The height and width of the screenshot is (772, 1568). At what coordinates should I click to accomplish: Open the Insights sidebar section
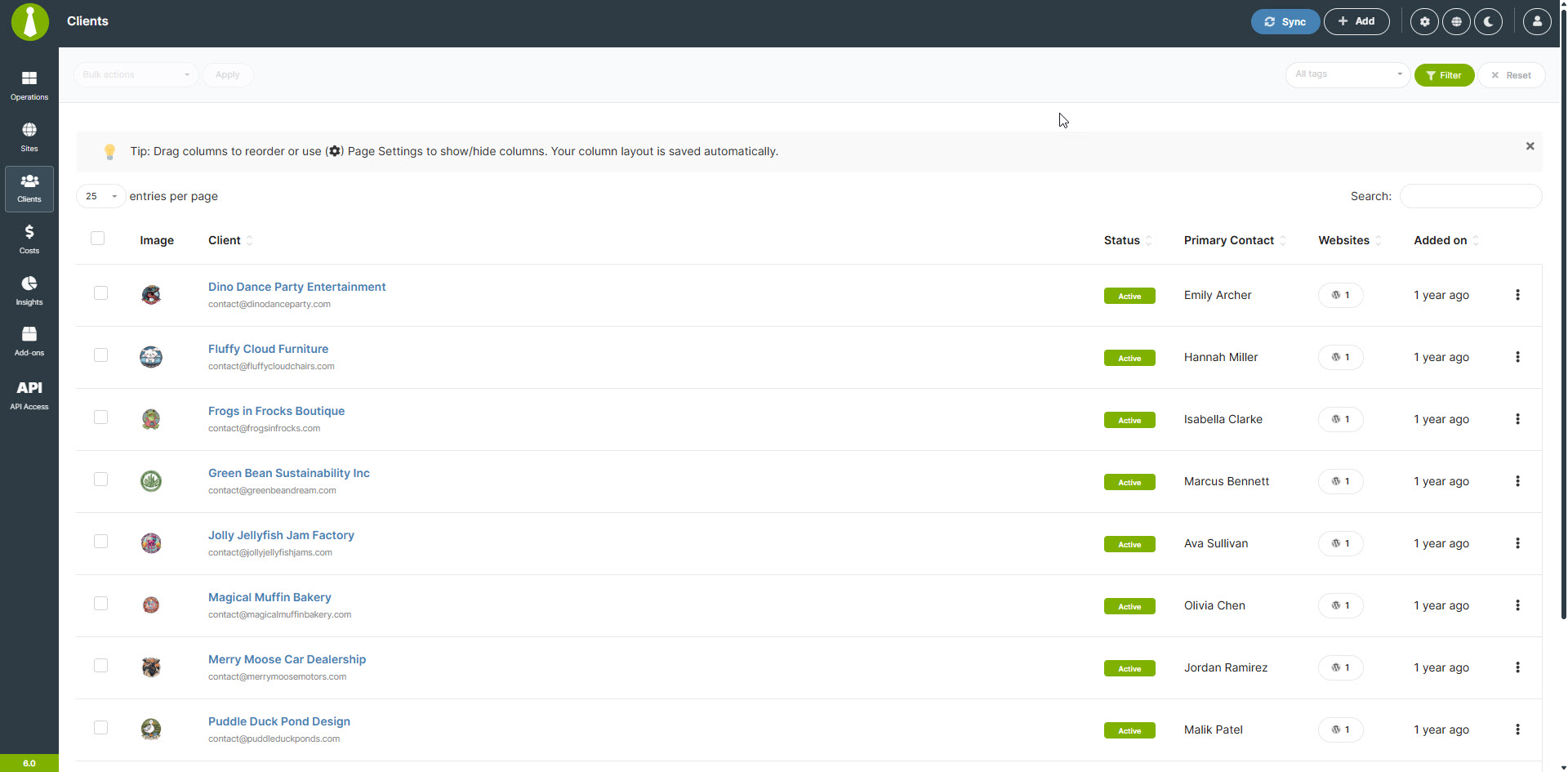pyautogui.click(x=29, y=290)
